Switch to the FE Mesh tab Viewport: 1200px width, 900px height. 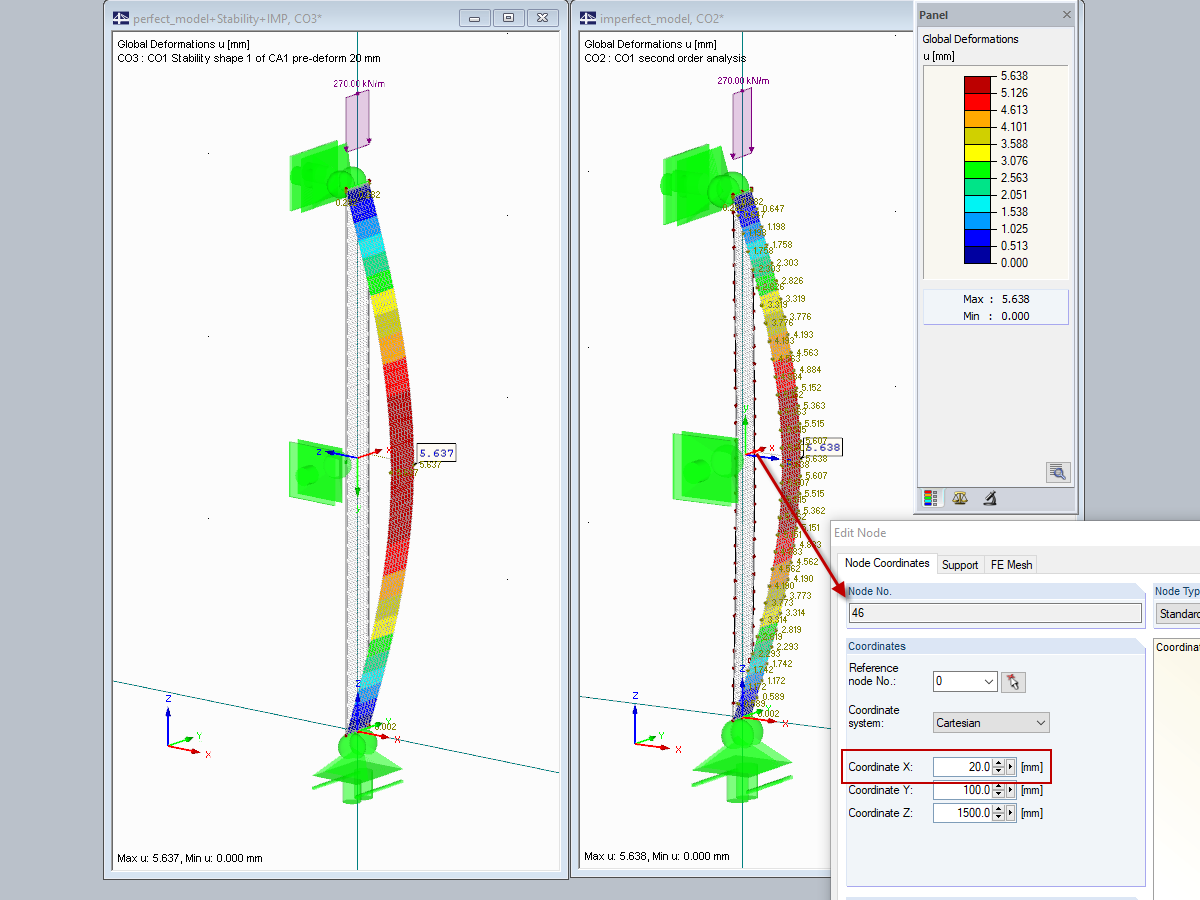pos(1011,565)
